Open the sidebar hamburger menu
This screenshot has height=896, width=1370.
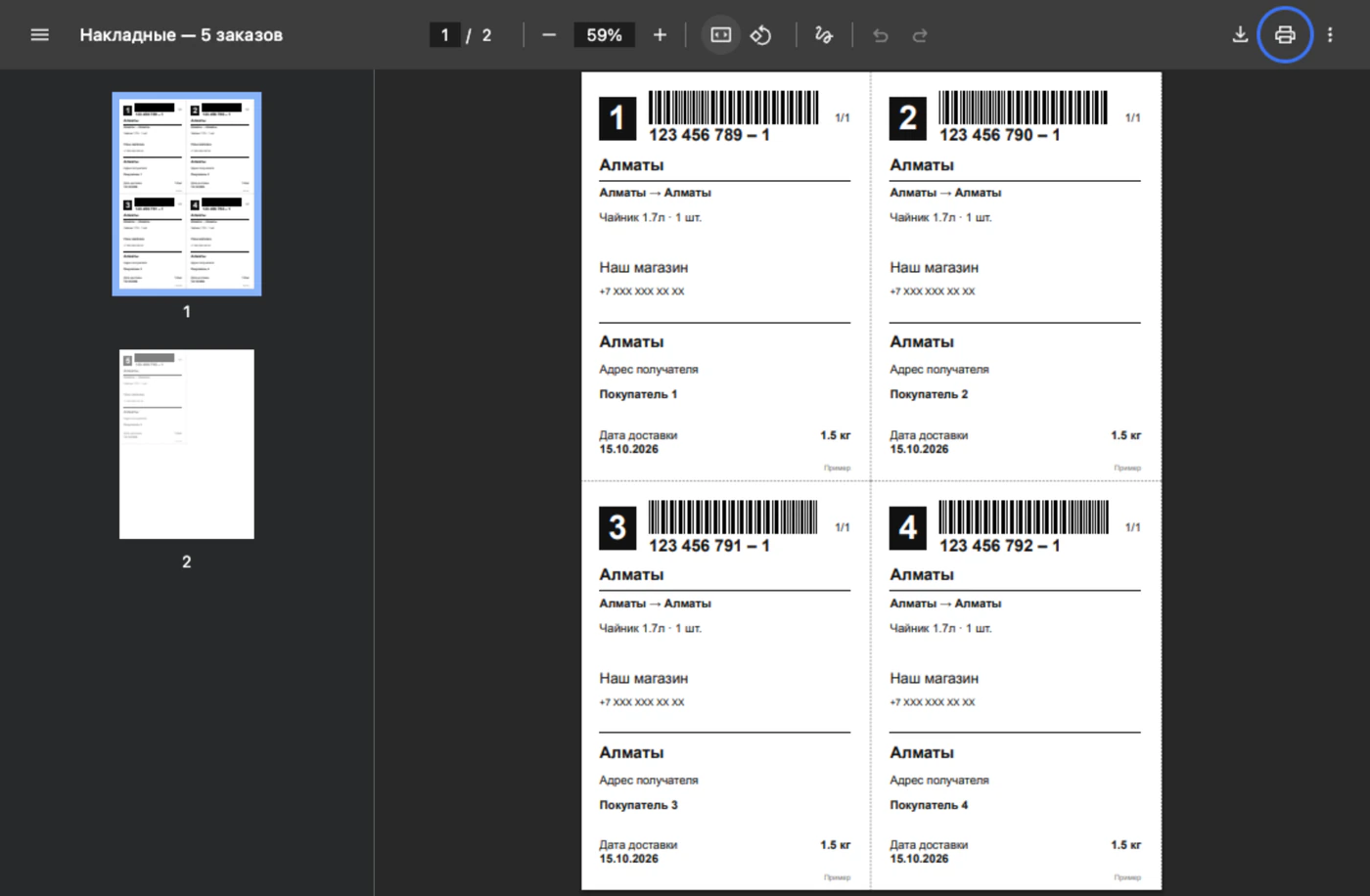[x=39, y=35]
